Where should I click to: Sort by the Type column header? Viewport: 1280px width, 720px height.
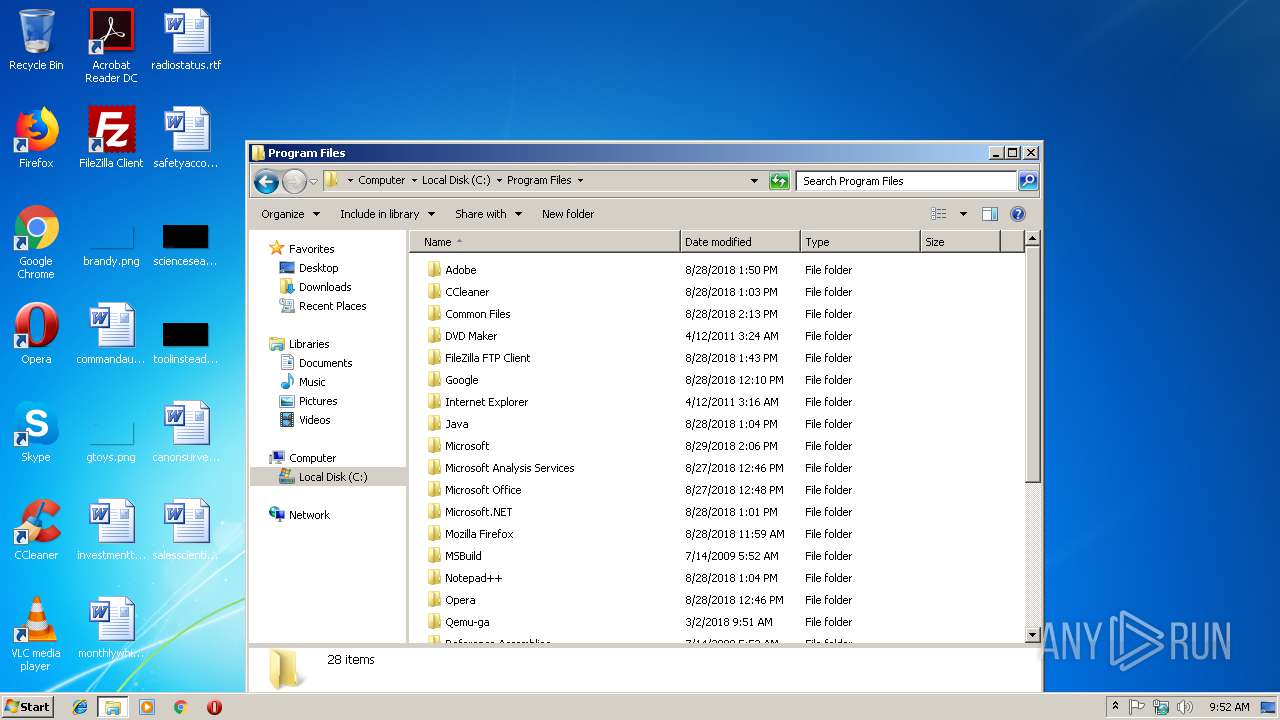click(860, 242)
